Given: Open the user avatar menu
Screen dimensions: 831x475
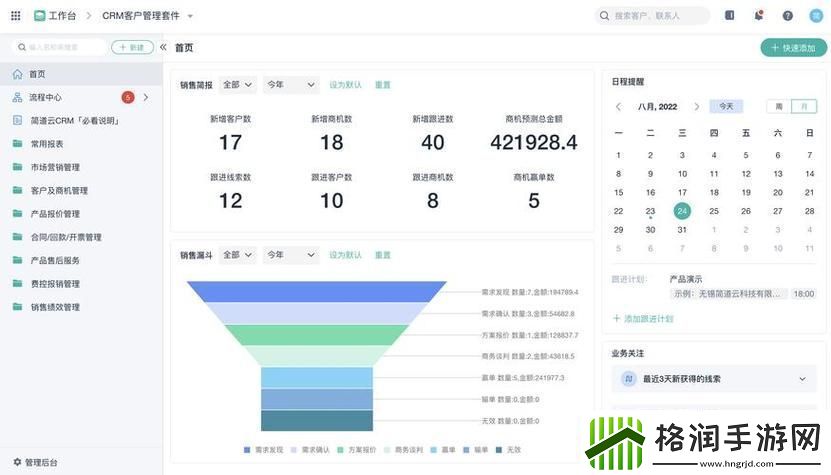Looking at the screenshot, I should click(816, 16).
